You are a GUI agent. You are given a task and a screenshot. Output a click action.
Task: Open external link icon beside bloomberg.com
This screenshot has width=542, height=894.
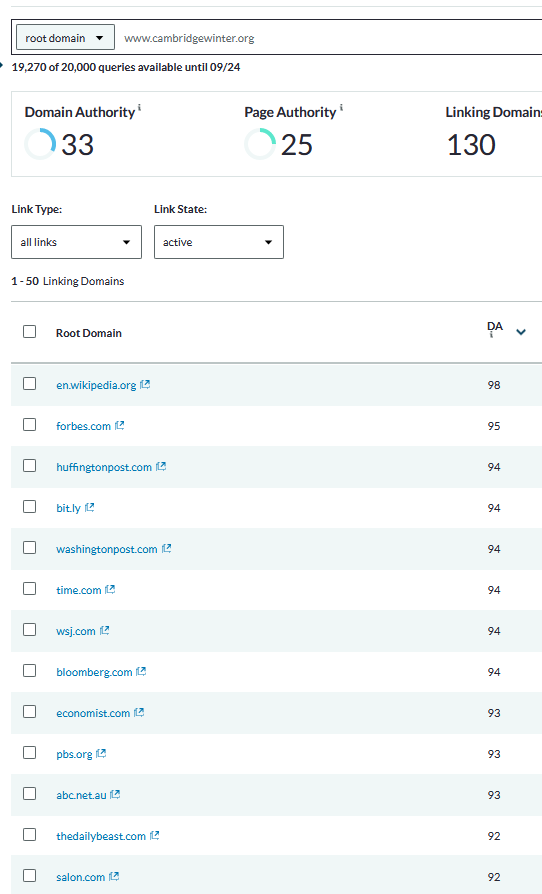click(x=141, y=672)
